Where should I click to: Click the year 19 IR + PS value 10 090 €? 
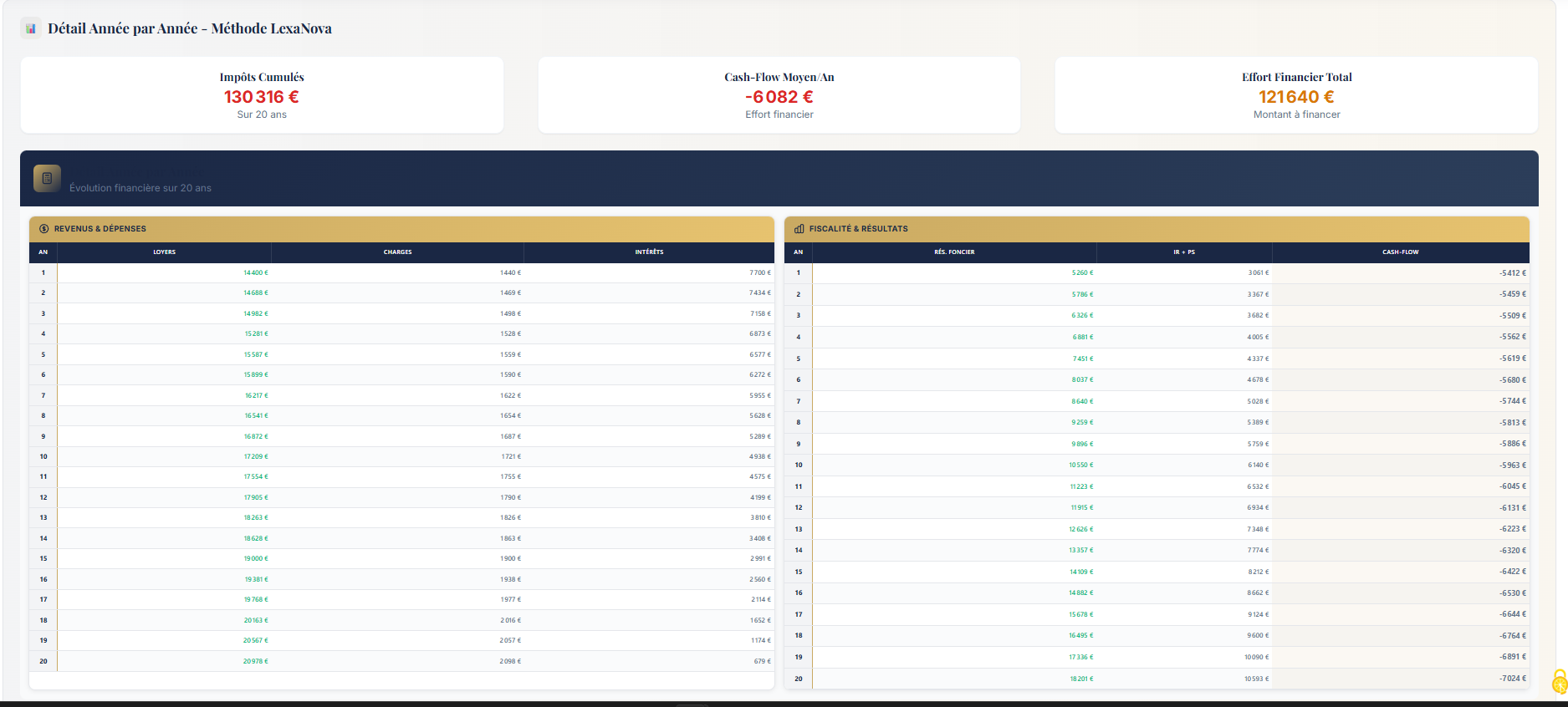pyautogui.click(x=1256, y=657)
